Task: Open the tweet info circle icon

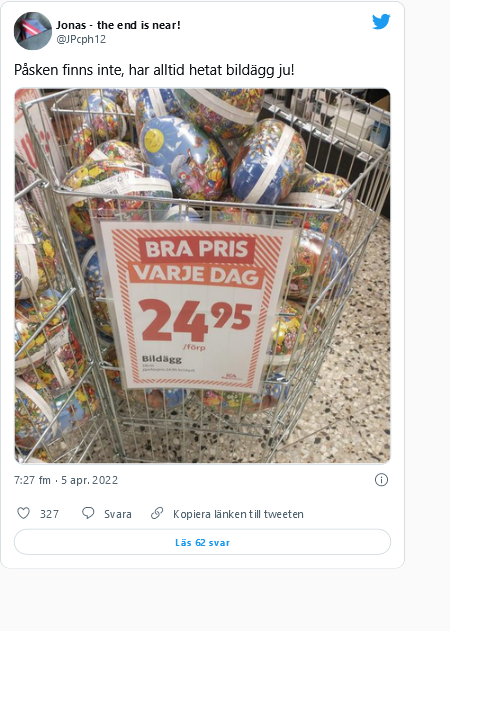Action: pyautogui.click(x=381, y=480)
